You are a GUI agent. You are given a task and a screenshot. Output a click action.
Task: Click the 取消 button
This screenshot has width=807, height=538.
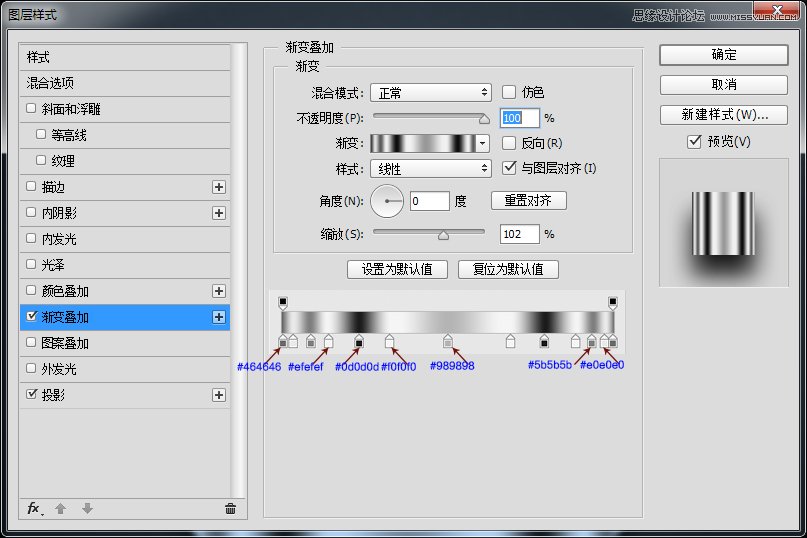[x=724, y=84]
